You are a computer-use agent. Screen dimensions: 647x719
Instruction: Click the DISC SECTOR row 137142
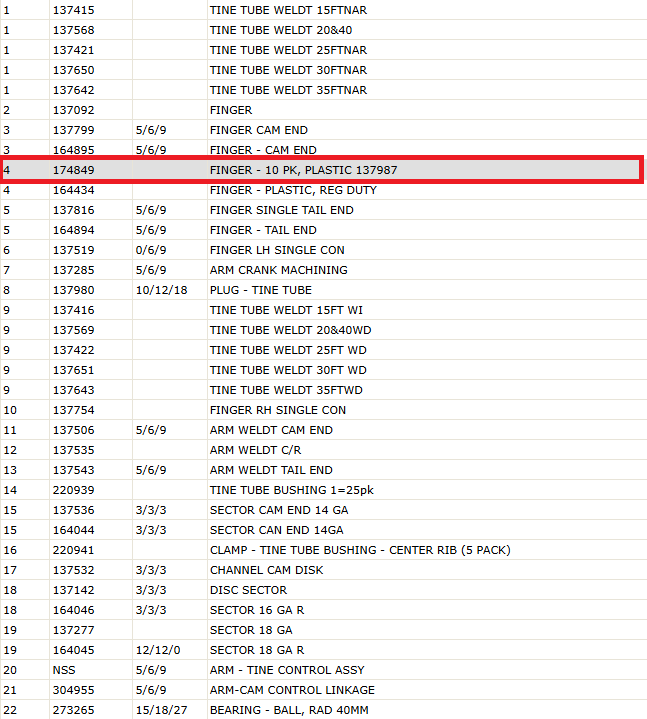323,590
